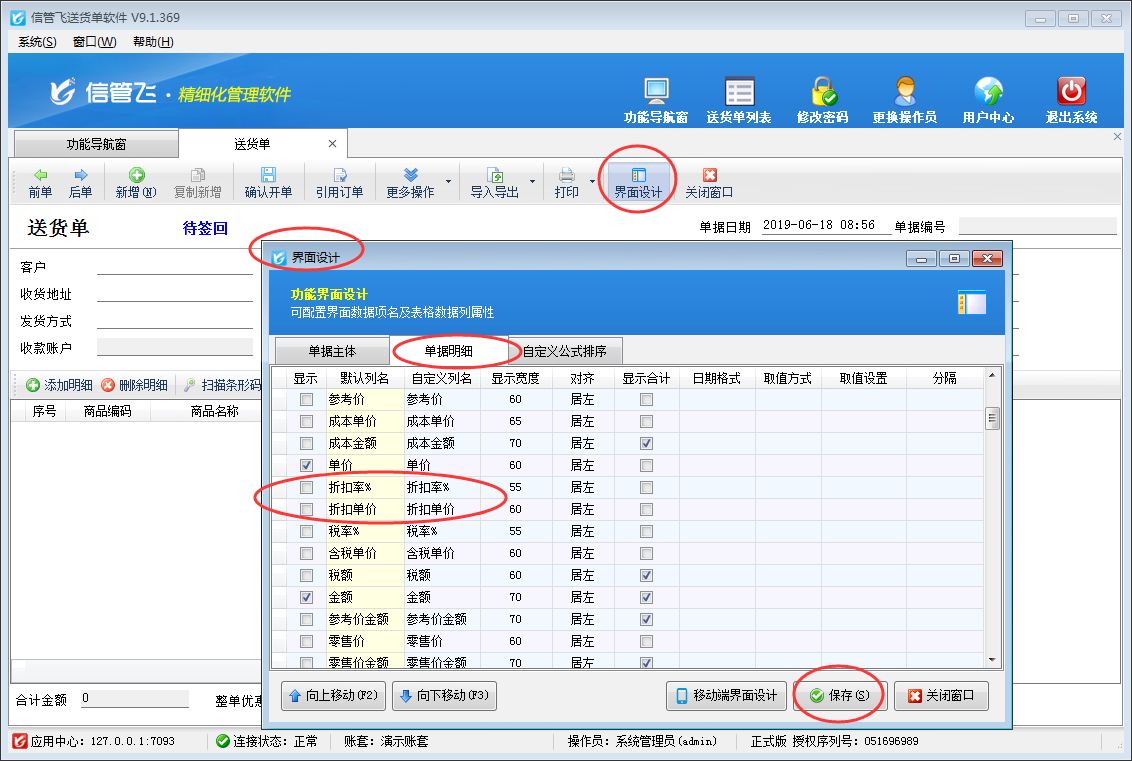Click the 保存(S) button
The width and height of the screenshot is (1132, 761).
tap(840, 696)
